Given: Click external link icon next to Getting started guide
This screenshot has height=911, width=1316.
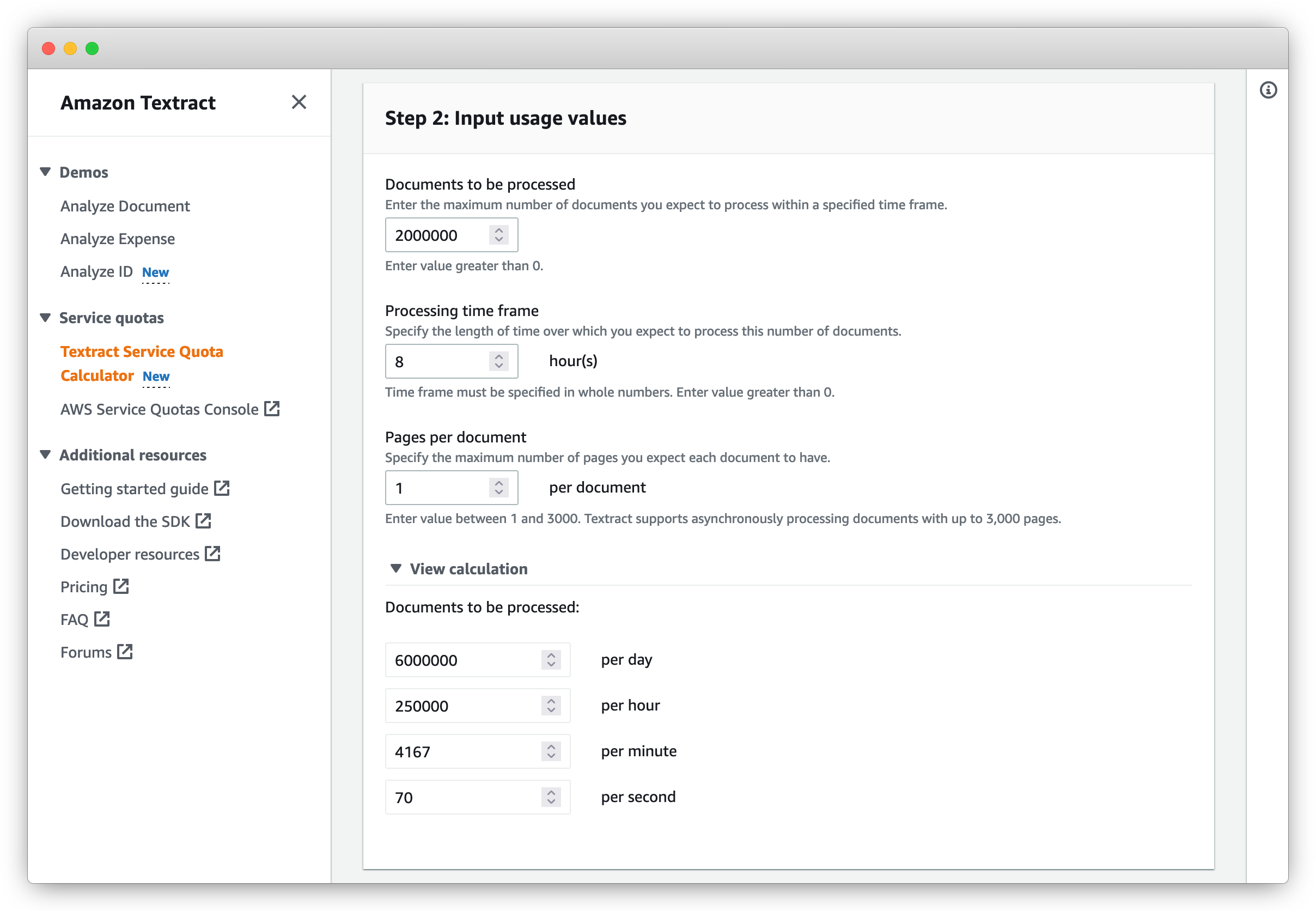Looking at the screenshot, I should (x=222, y=488).
